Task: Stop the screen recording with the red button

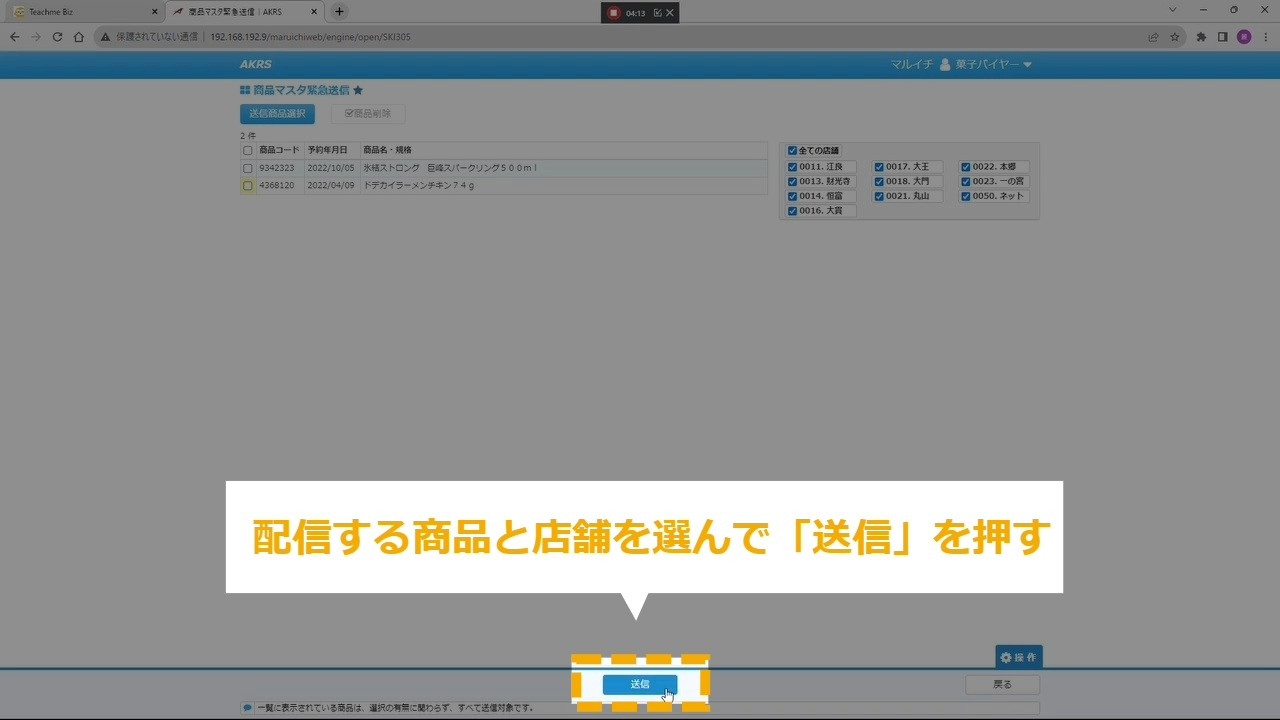Action: pyautogui.click(x=614, y=13)
